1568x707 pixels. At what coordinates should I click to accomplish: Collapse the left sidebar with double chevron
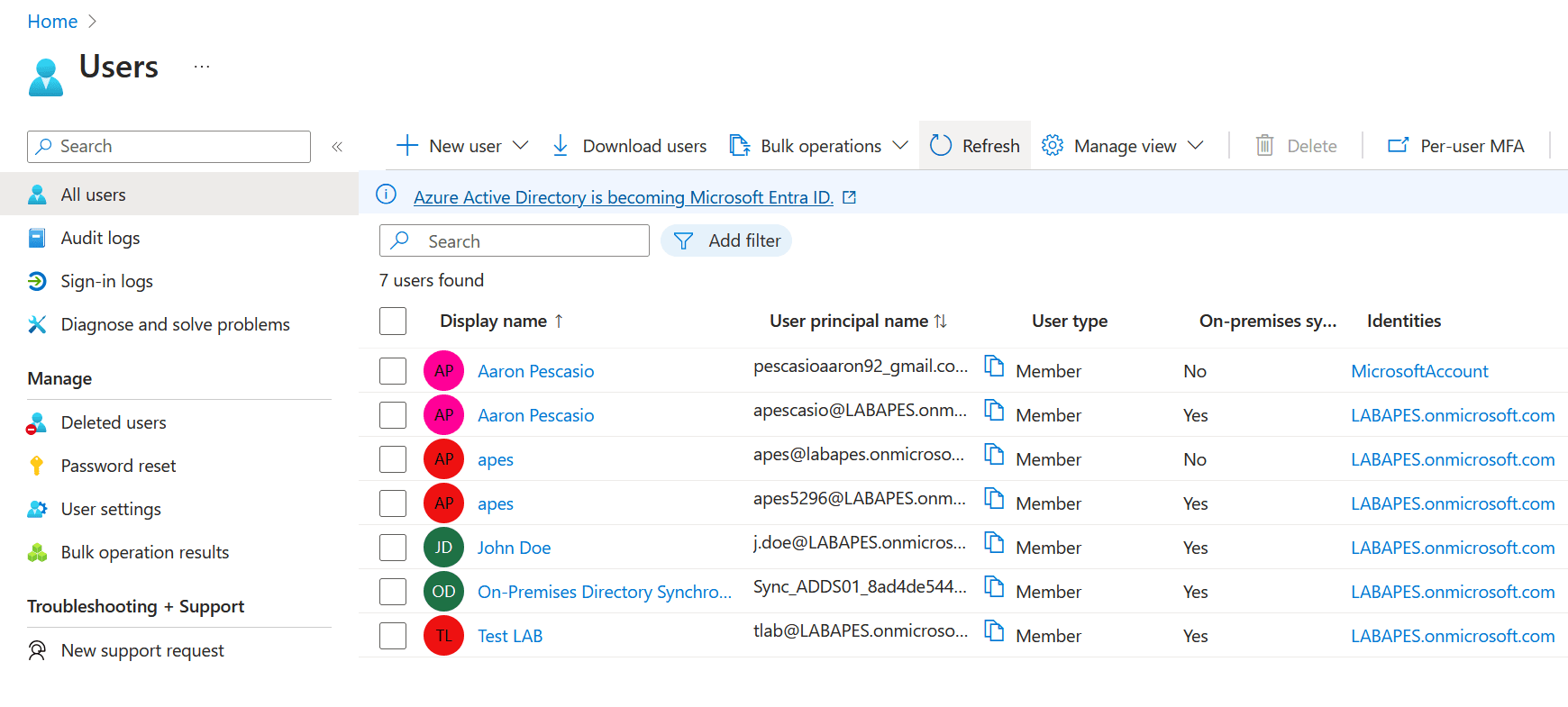click(x=337, y=147)
